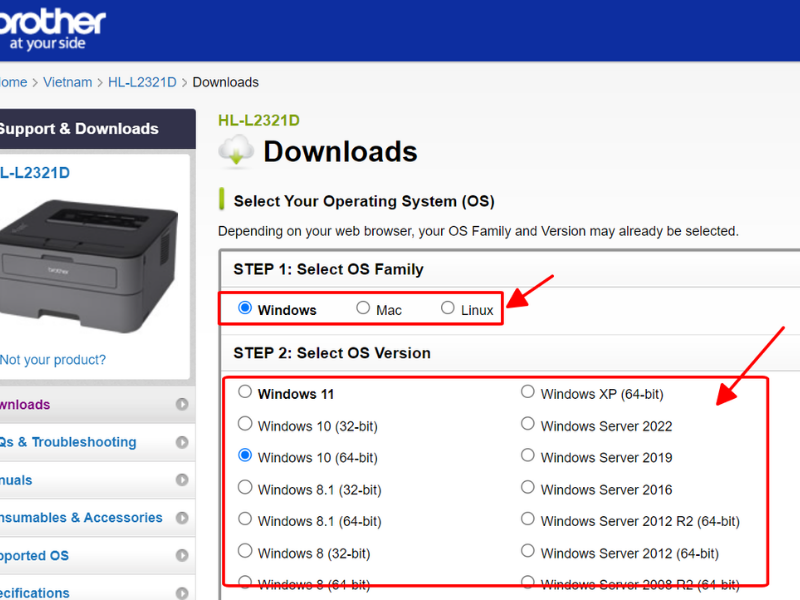The width and height of the screenshot is (800, 600).
Task: Click the arrow icon beside Manuals
Action: pyautogui.click(x=182, y=480)
